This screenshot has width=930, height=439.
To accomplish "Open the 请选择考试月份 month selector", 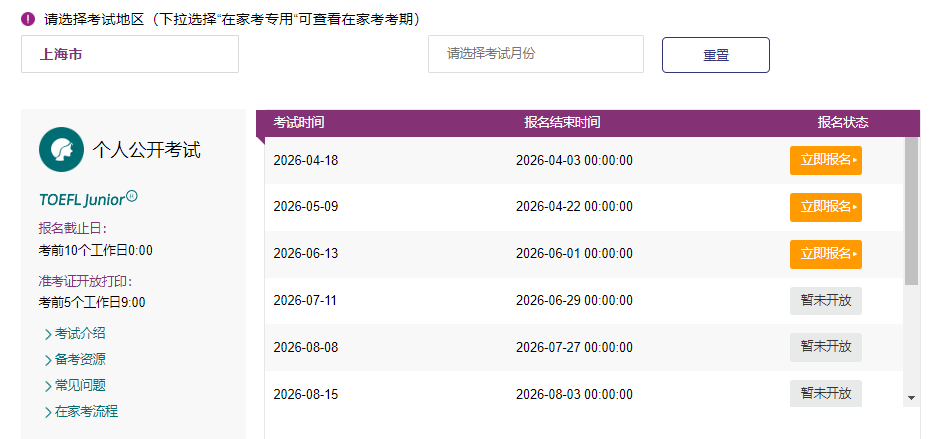I will click(535, 54).
